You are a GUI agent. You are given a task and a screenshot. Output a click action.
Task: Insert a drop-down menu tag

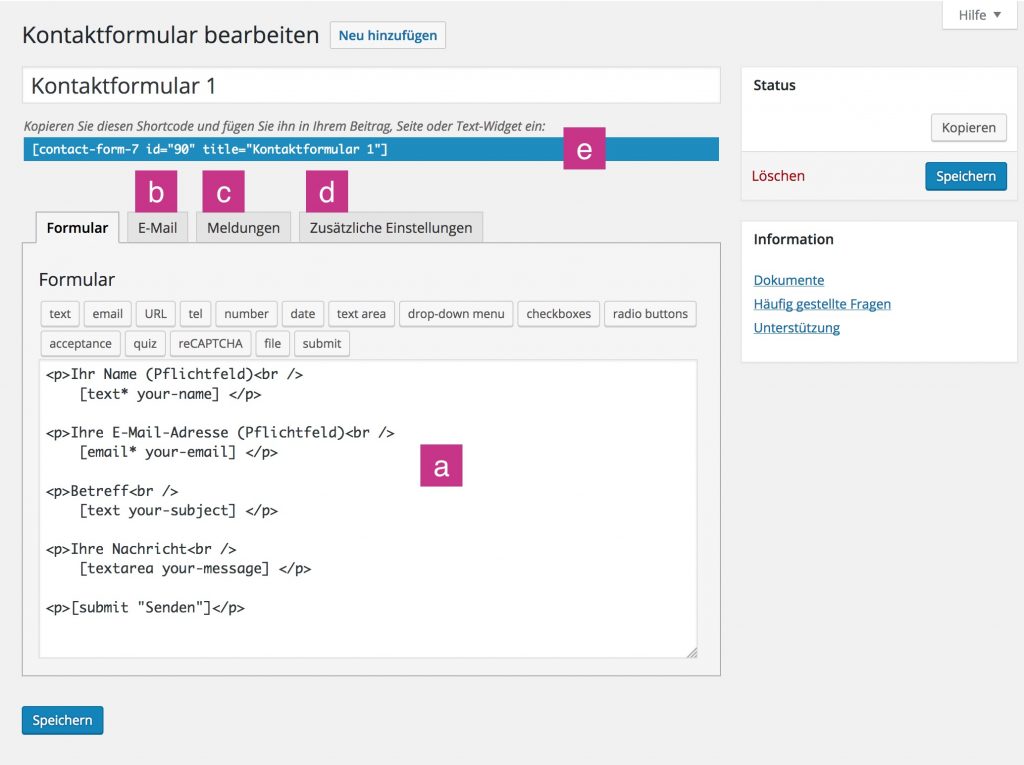tap(456, 313)
